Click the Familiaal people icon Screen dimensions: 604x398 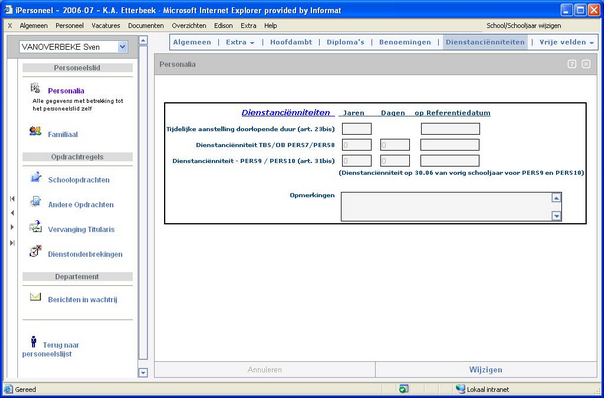[35, 131]
